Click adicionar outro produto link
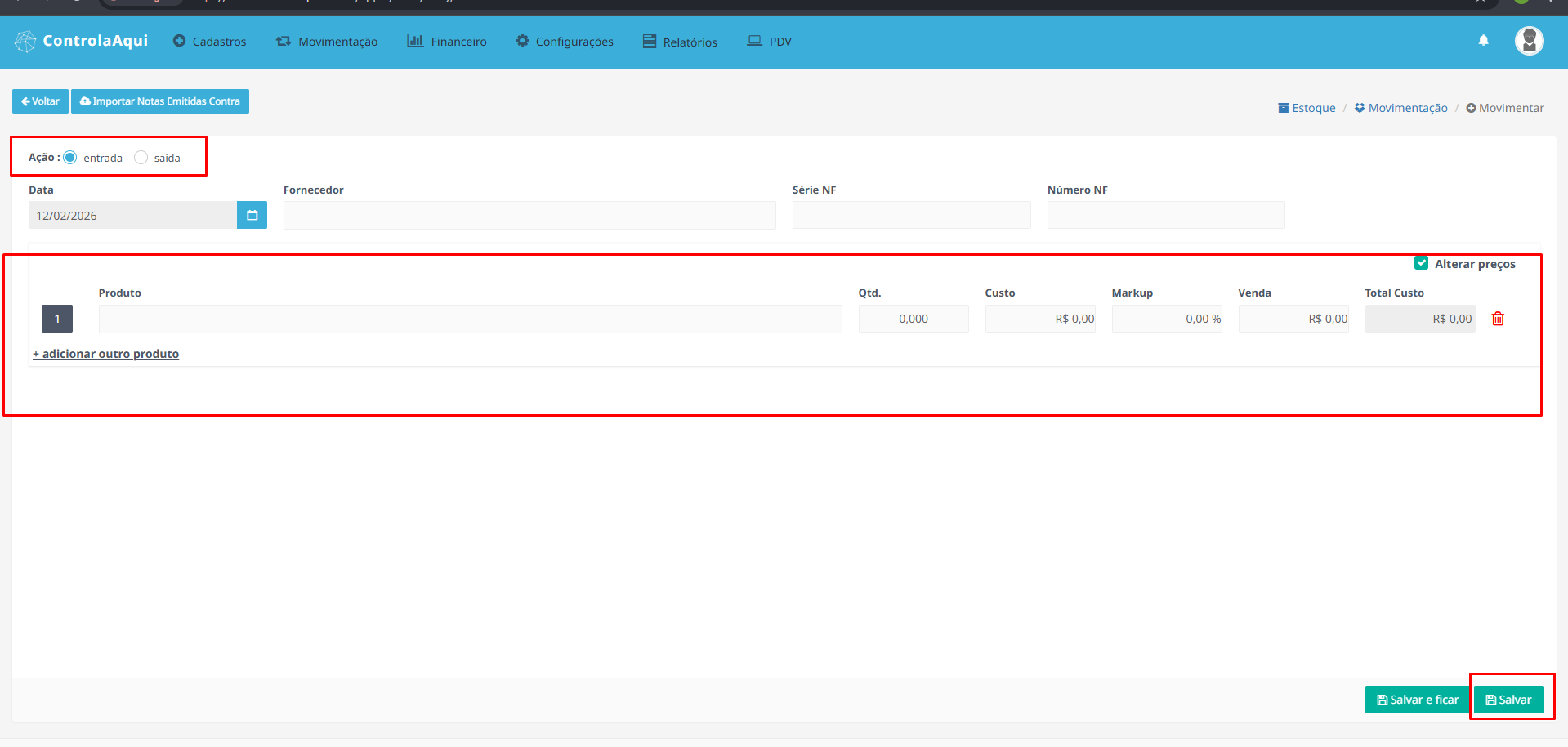 click(106, 354)
